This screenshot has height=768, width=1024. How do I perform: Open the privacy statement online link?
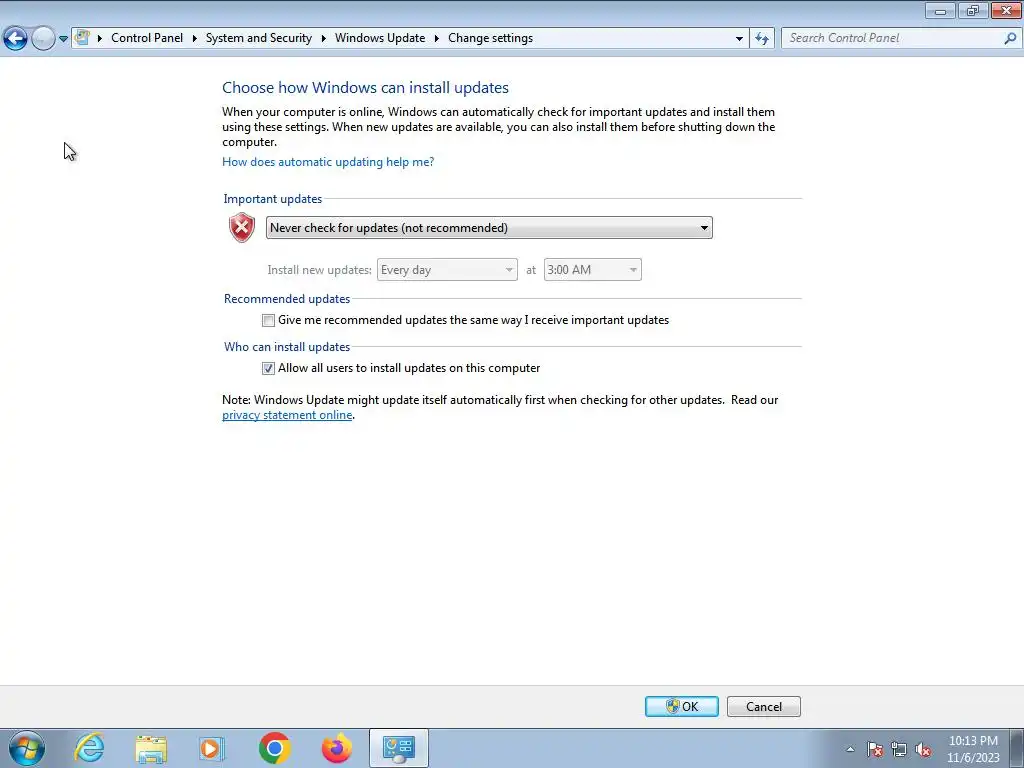coord(287,415)
